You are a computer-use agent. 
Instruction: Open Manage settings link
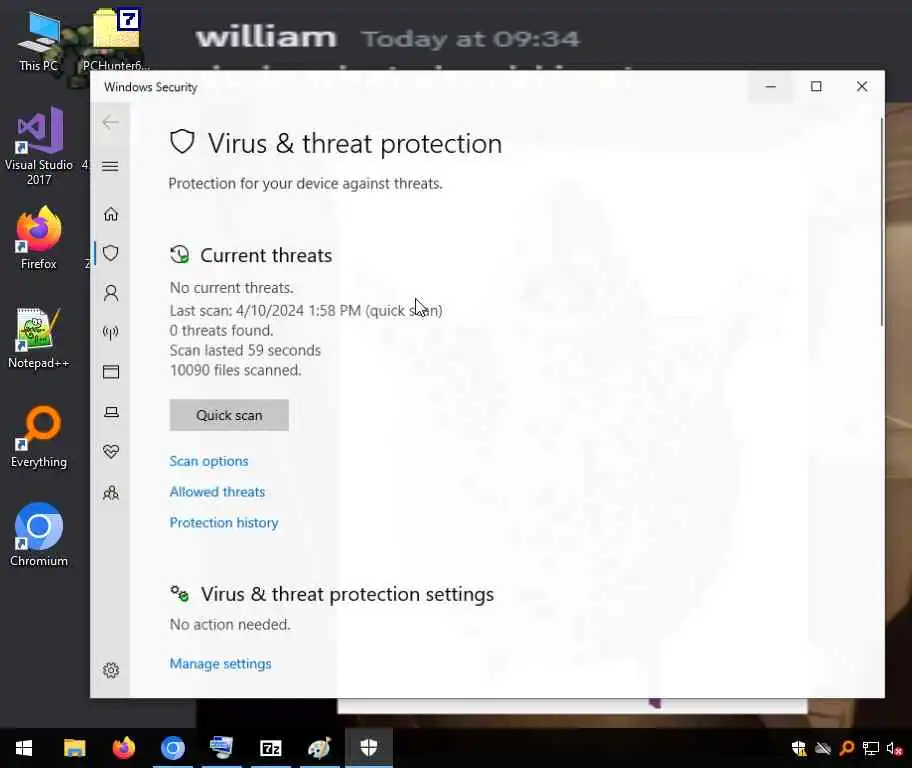(x=220, y=663)
